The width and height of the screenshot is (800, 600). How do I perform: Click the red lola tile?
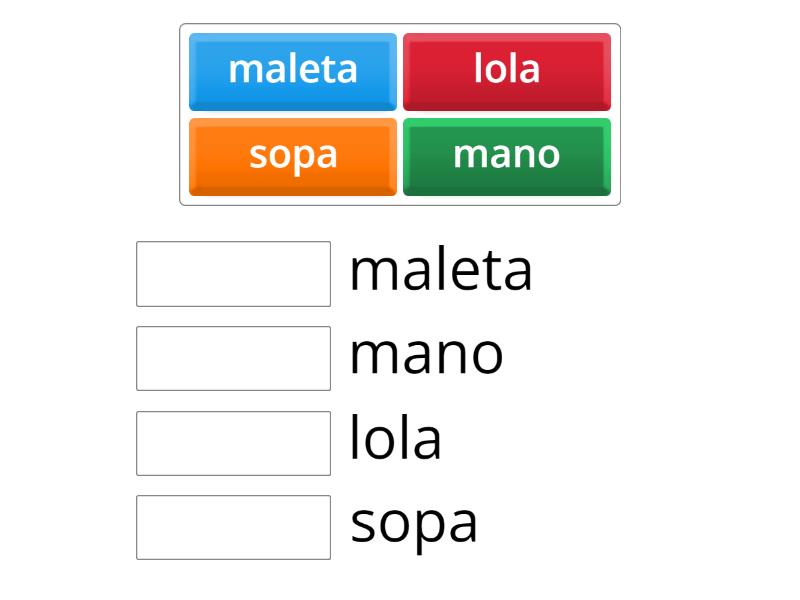506,70
